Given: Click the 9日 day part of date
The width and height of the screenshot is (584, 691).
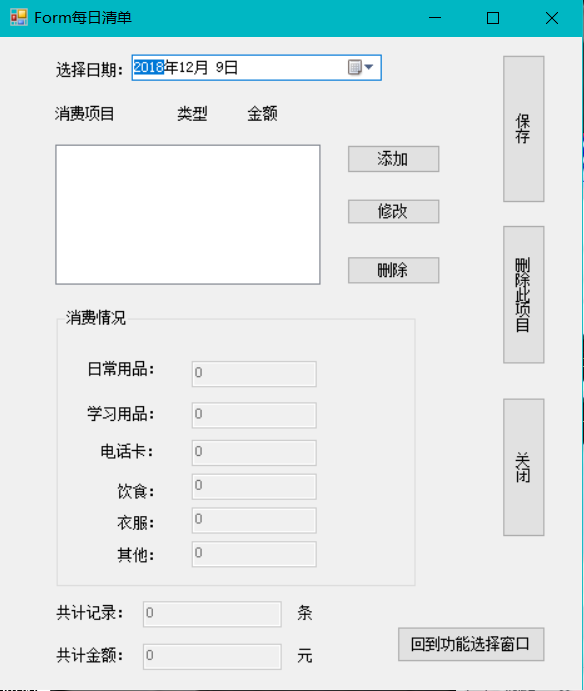Looking at the screenshot, I should [x=227, y=67].
